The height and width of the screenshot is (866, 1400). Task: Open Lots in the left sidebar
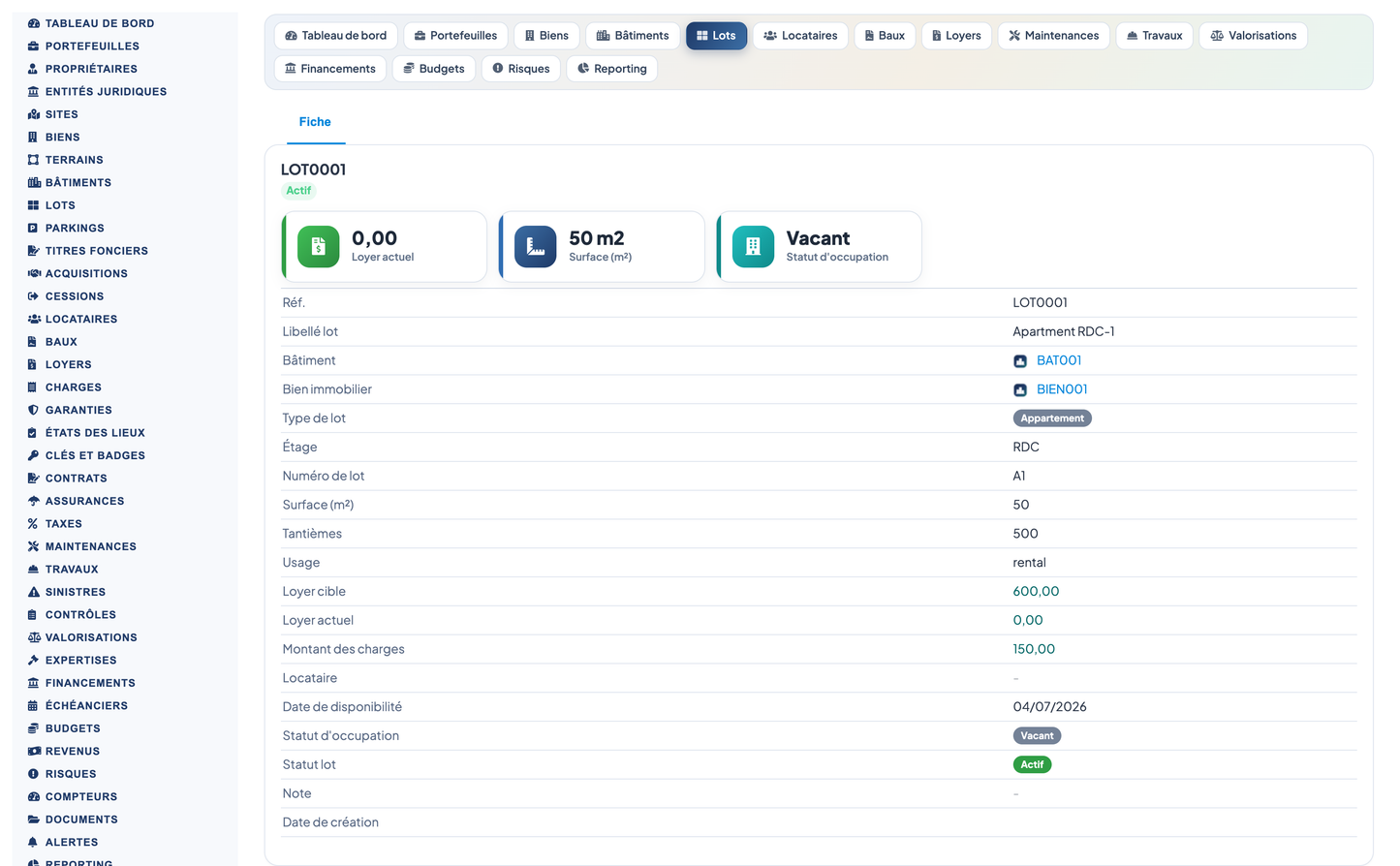pos(51,205)
